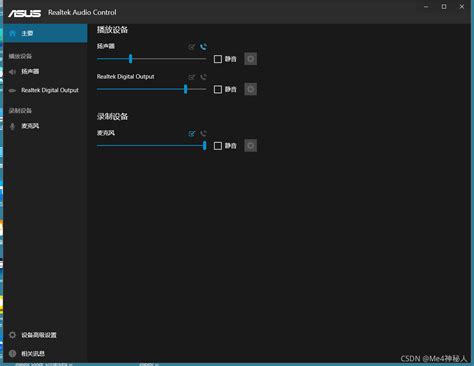Click the 扬声器 volume slider
Viewport: 474px width, 366px height.
[152, 59]
